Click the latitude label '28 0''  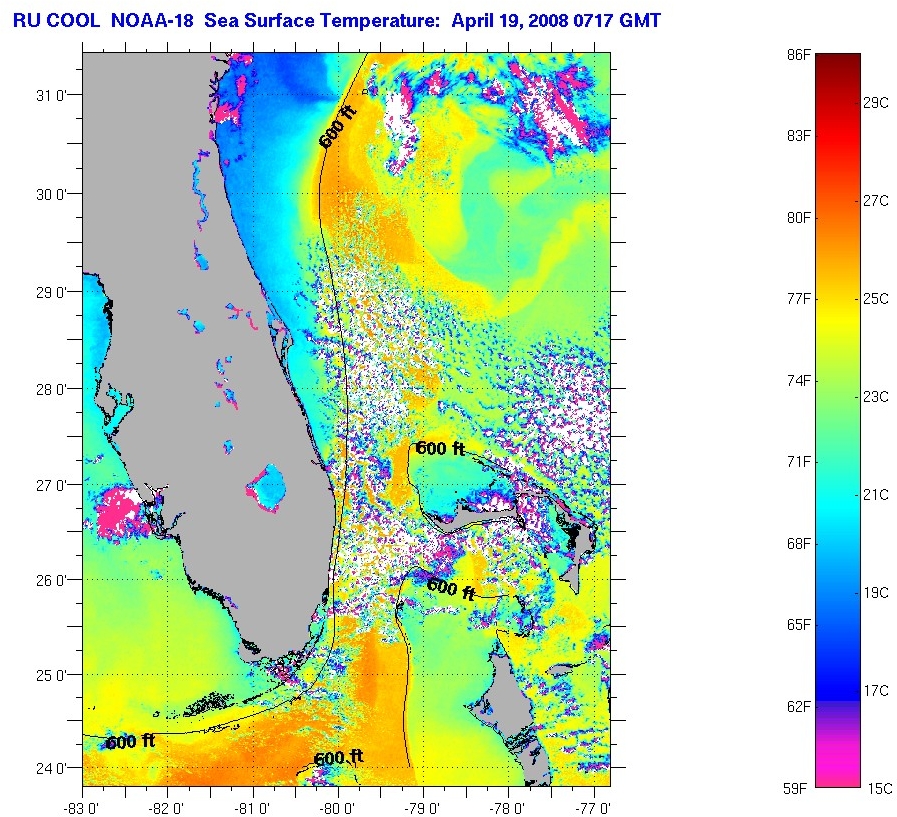[51, 390]
